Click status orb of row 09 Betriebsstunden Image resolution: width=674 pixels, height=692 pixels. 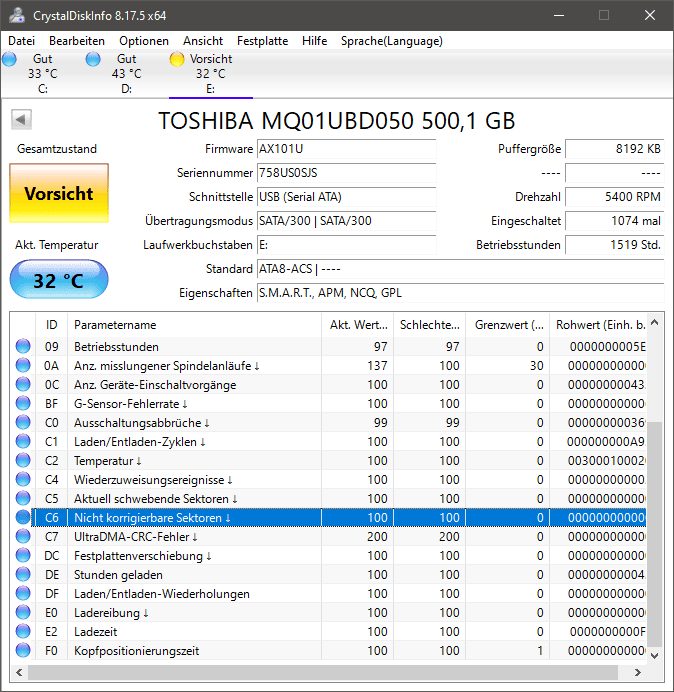[x=23, y=346]
